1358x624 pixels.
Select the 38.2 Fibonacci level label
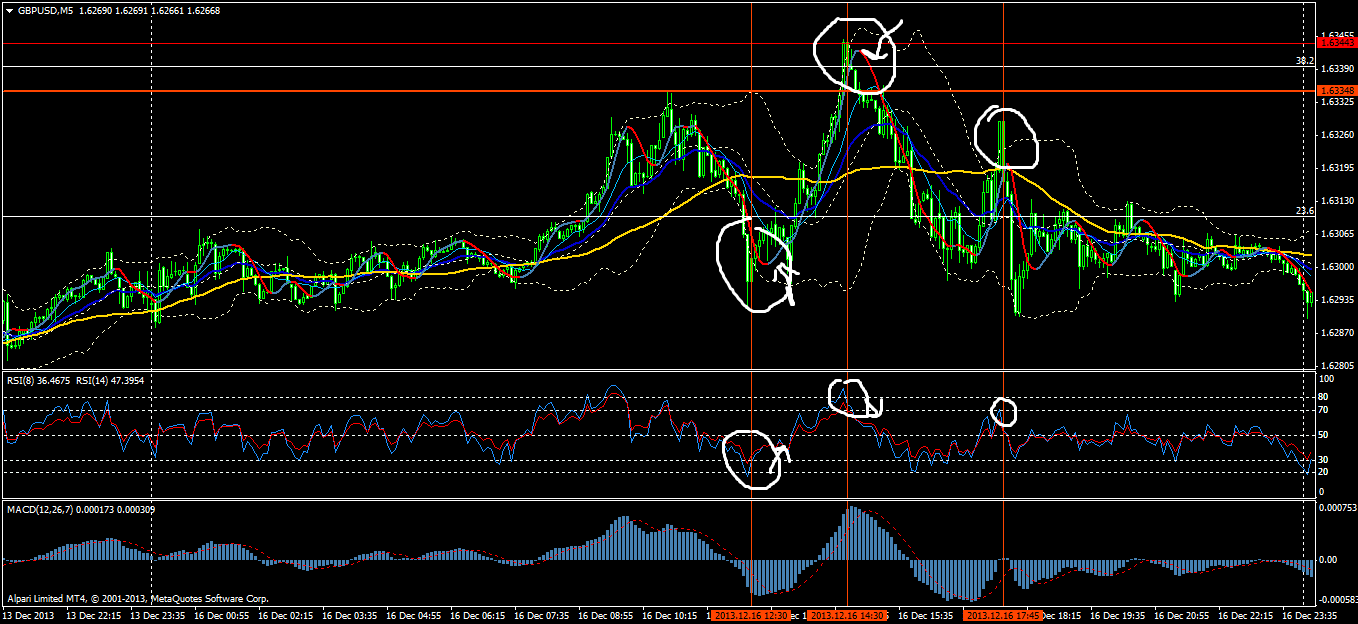[1304, 61]
